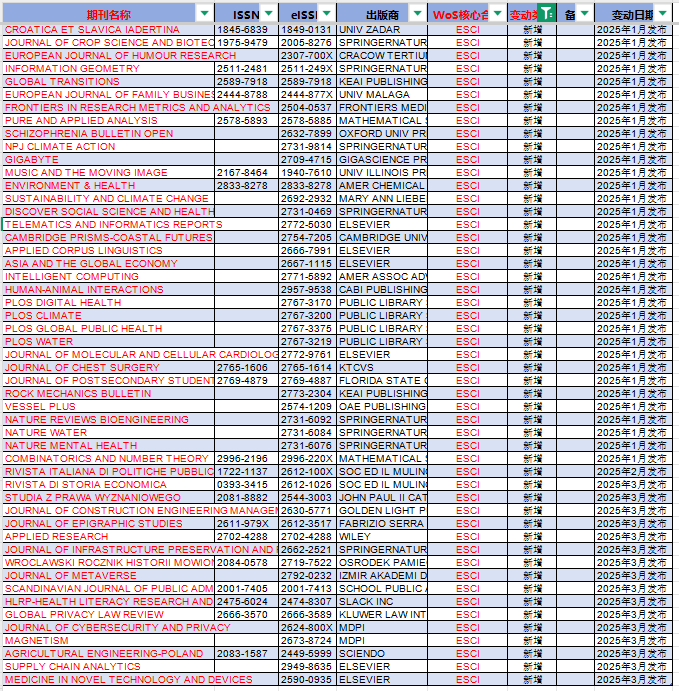Open the active filter on 变动类型 column
This screenshot has height=691, width=679.
point(547,13)
